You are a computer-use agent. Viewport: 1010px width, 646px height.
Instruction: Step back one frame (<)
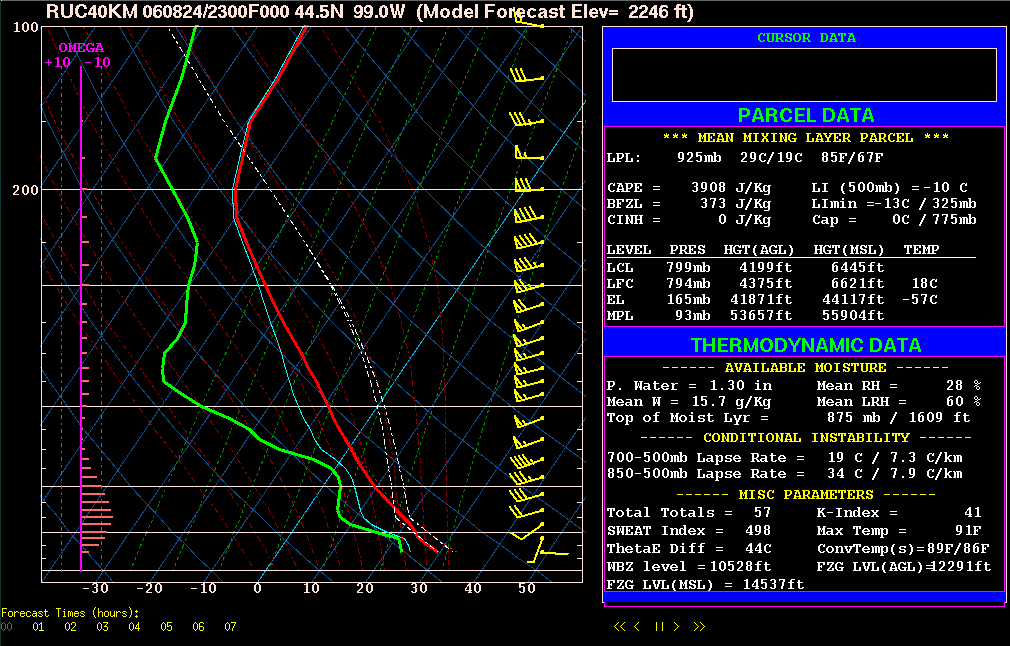(x=639, y=627)
